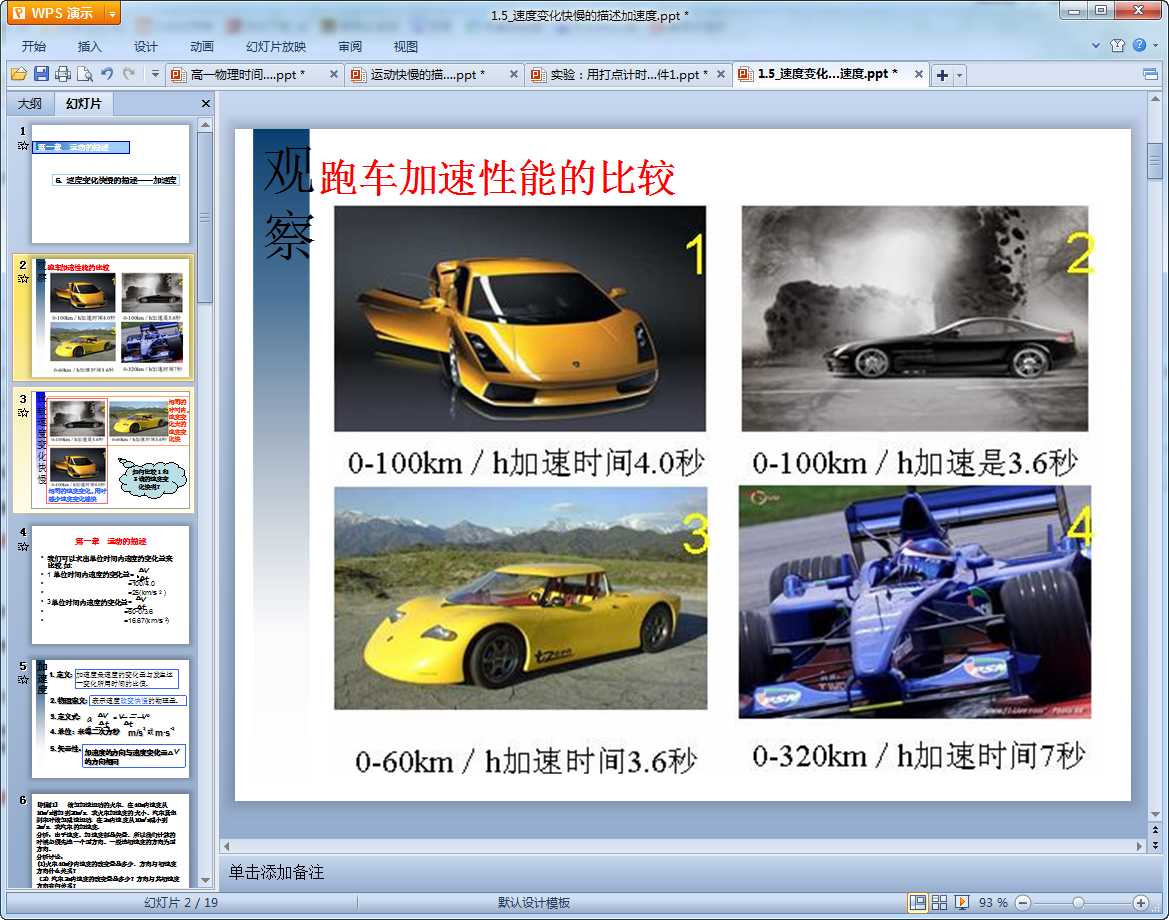
Task: Collapse the ribbon with the chevron arrow
Action: click(x=1095, y=46)
